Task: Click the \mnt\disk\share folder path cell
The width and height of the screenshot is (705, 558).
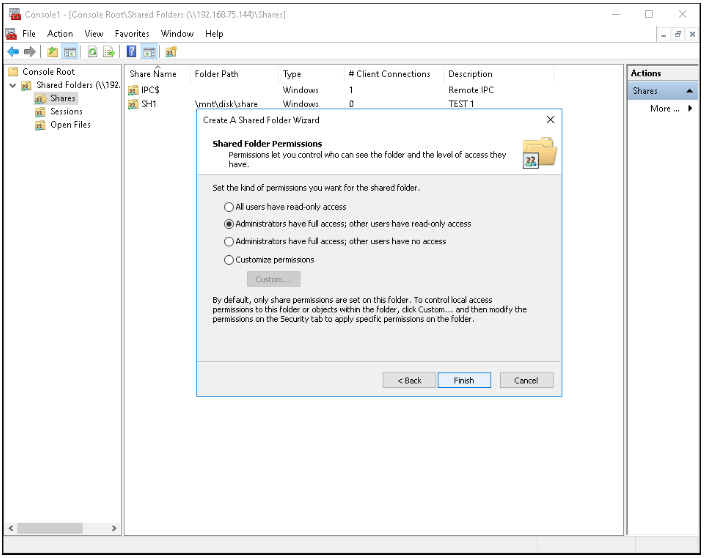Action: pos(226,104)
